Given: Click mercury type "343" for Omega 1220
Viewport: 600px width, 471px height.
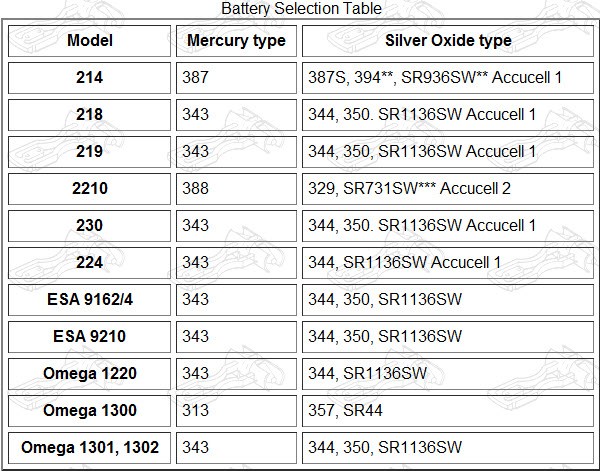Looking at the screenshot, I should click(x=236, y=374).
